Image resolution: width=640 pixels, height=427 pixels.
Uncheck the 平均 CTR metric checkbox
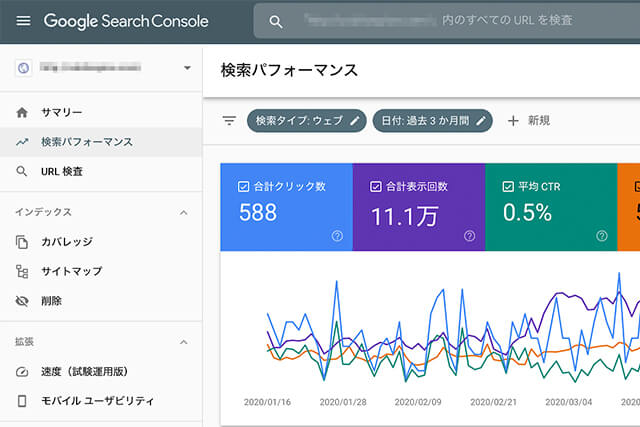click(x=508, y=186)
